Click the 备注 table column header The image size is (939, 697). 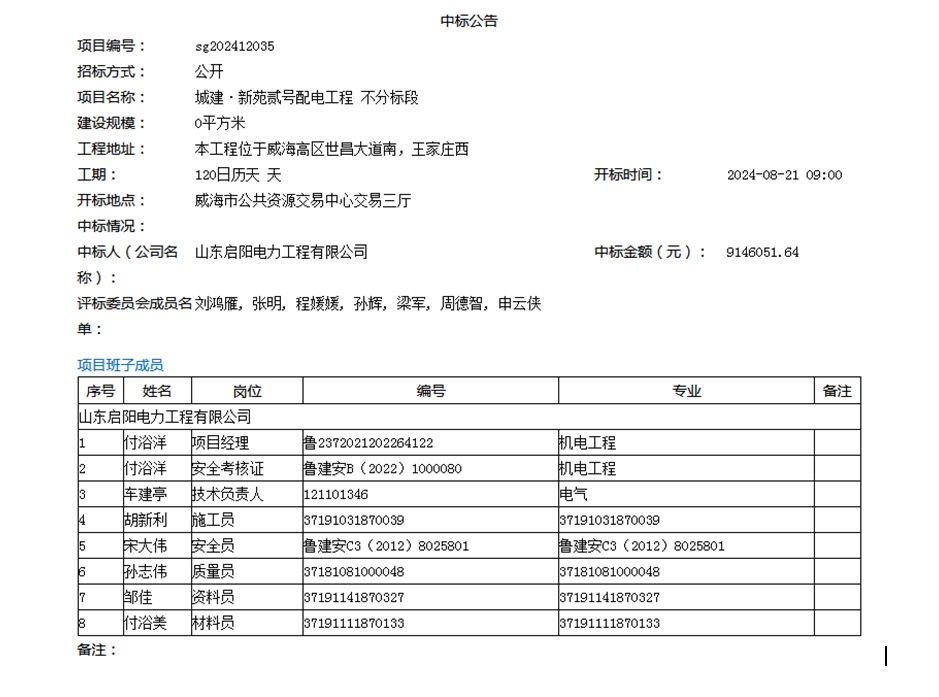[837, 391]
